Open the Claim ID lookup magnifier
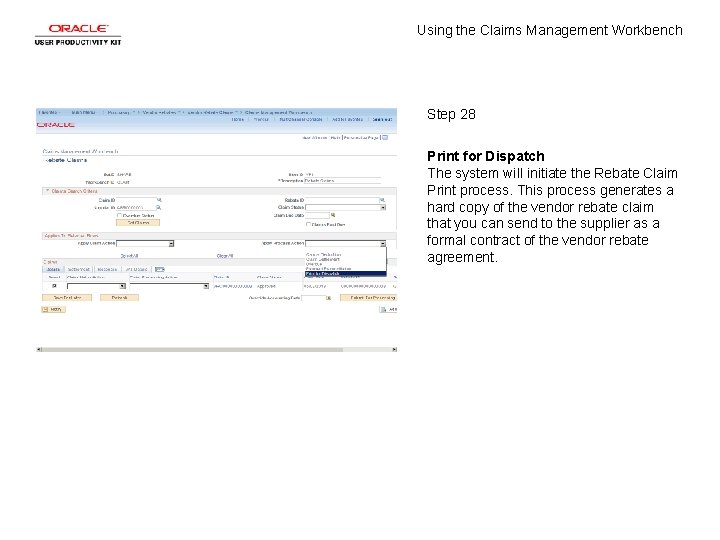Image resolution: width=720 pixels, height=540 pixels. pyautogui.click(x=159, y=200)
